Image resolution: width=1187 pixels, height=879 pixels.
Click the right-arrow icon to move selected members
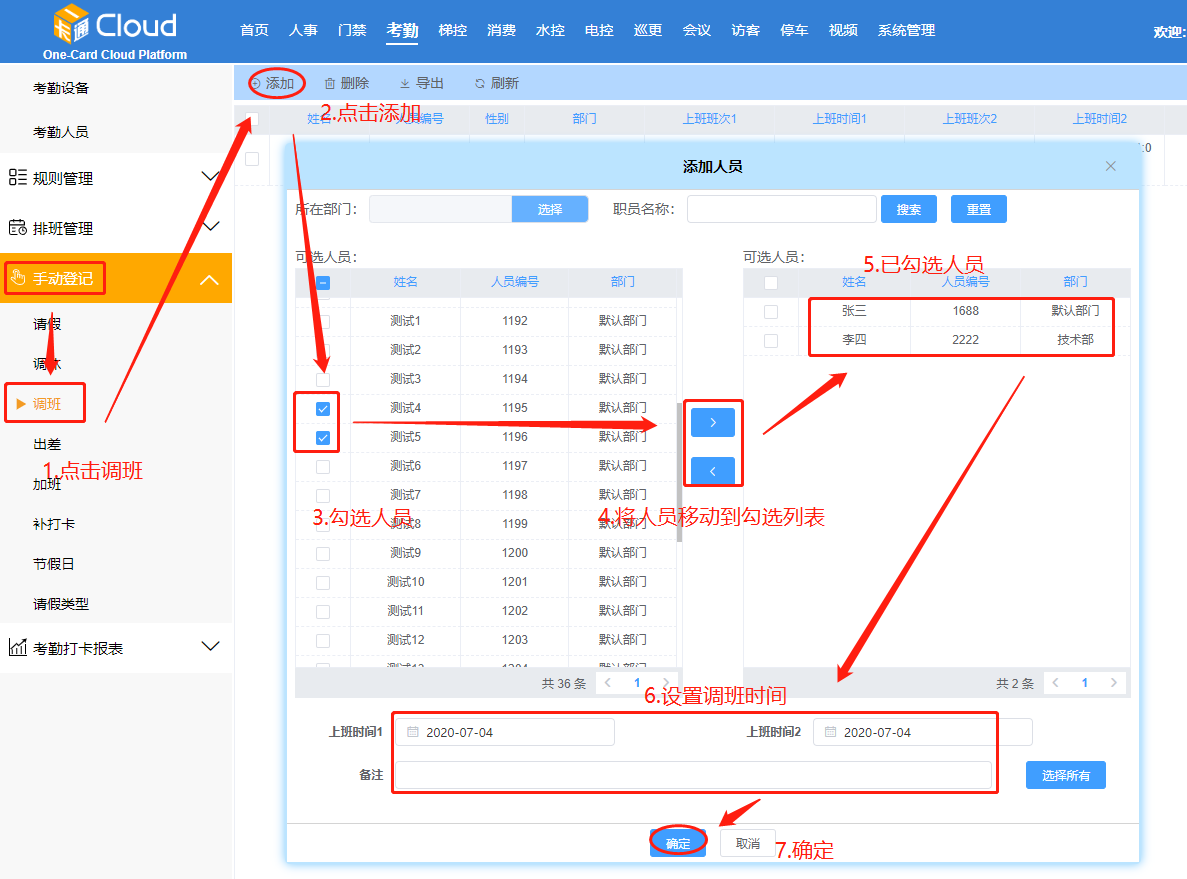712,421
